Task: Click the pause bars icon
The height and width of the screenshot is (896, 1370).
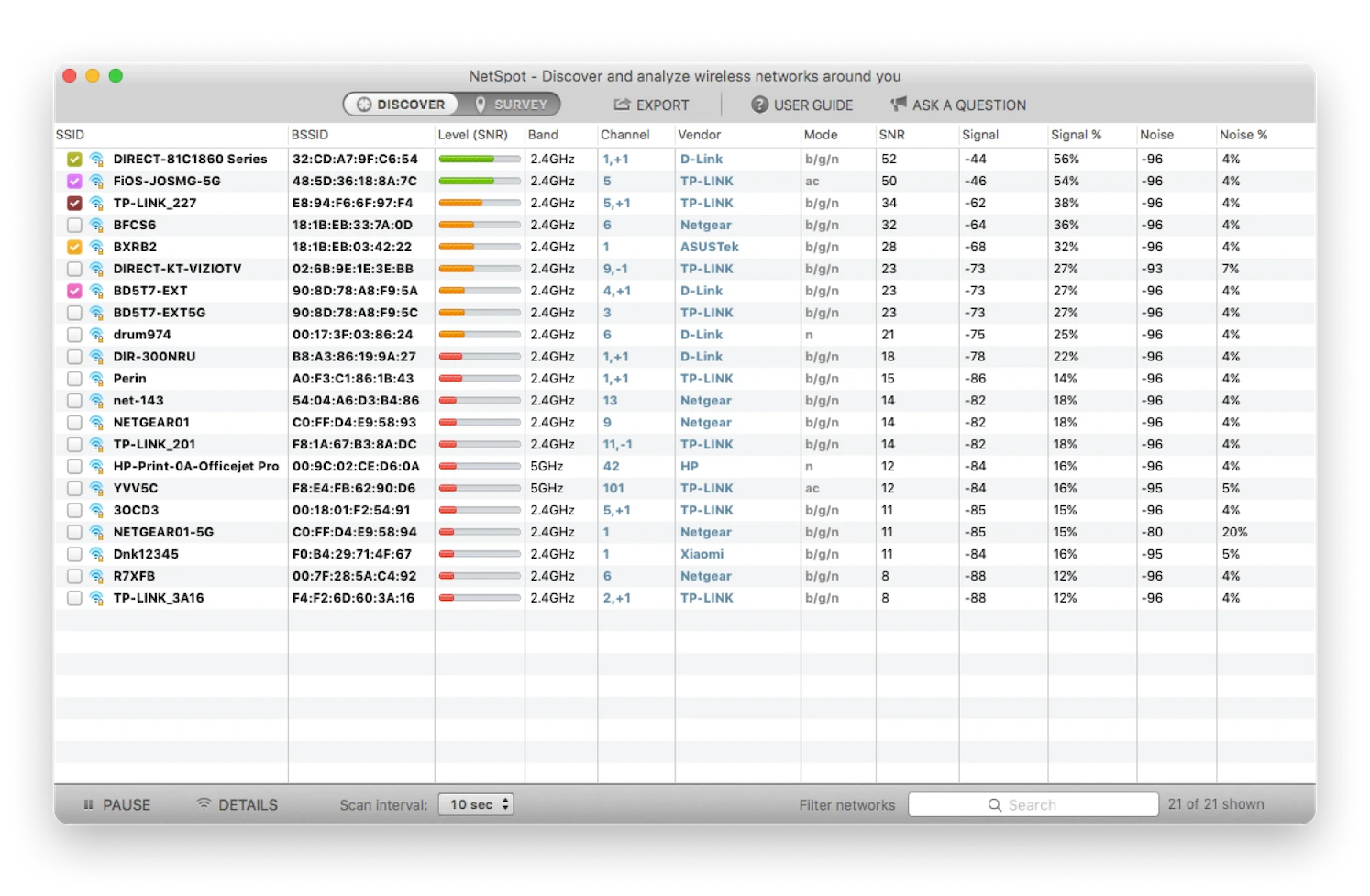Action: pos(88,804)
